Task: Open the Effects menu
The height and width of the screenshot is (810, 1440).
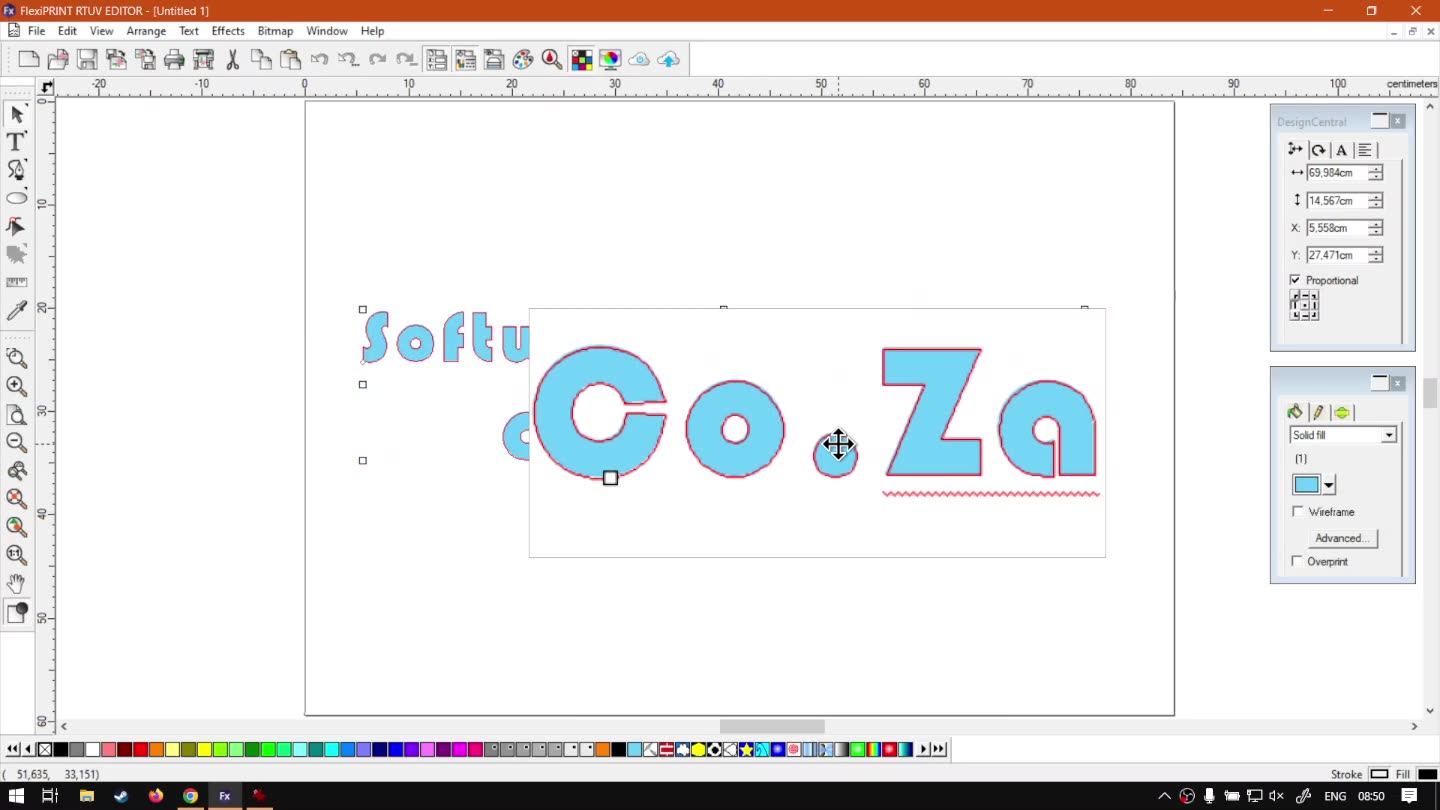Action: [x=228, y=31]
